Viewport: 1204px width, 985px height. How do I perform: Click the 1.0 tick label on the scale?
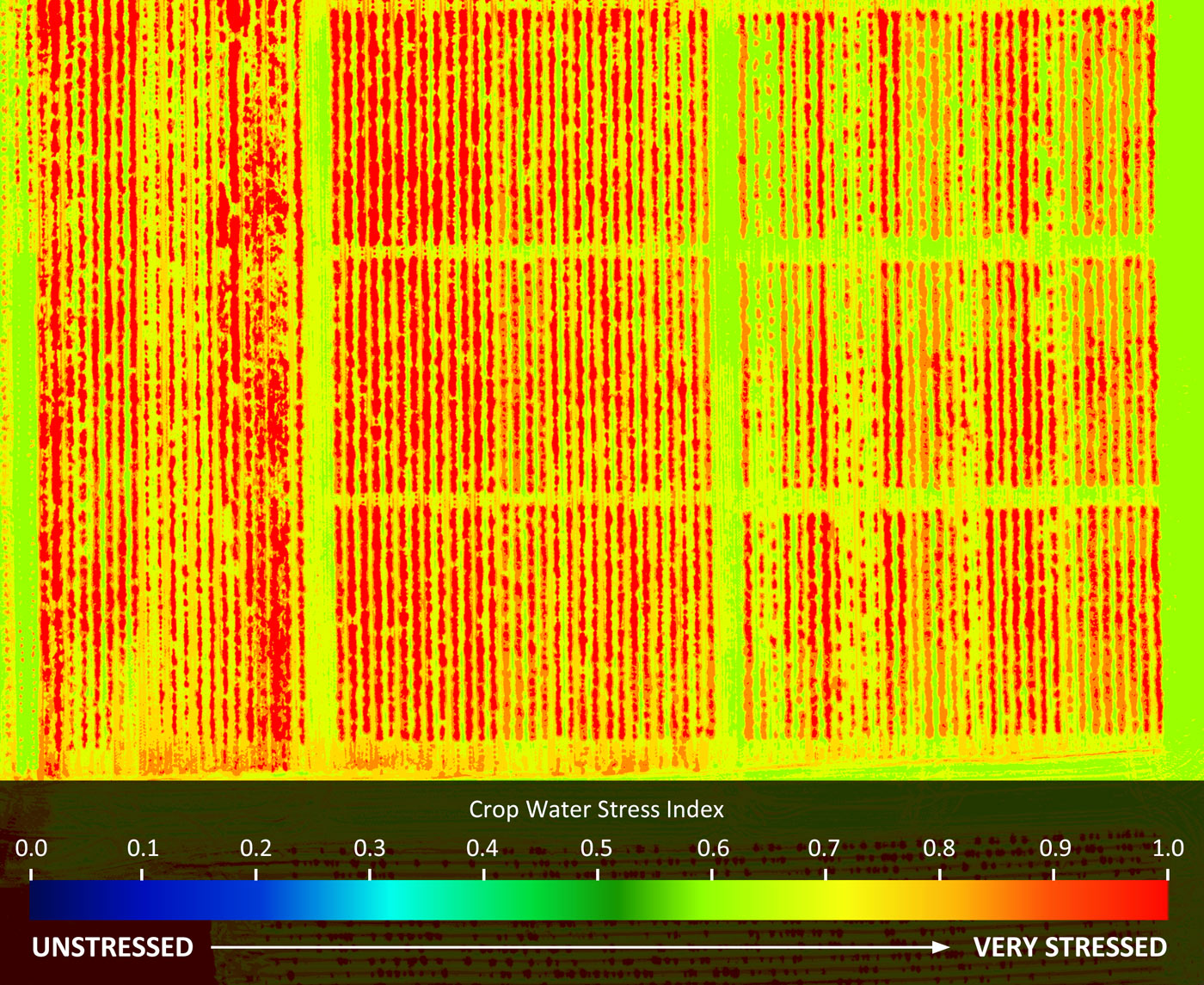pyautogui.click(x=1168, y=848)
